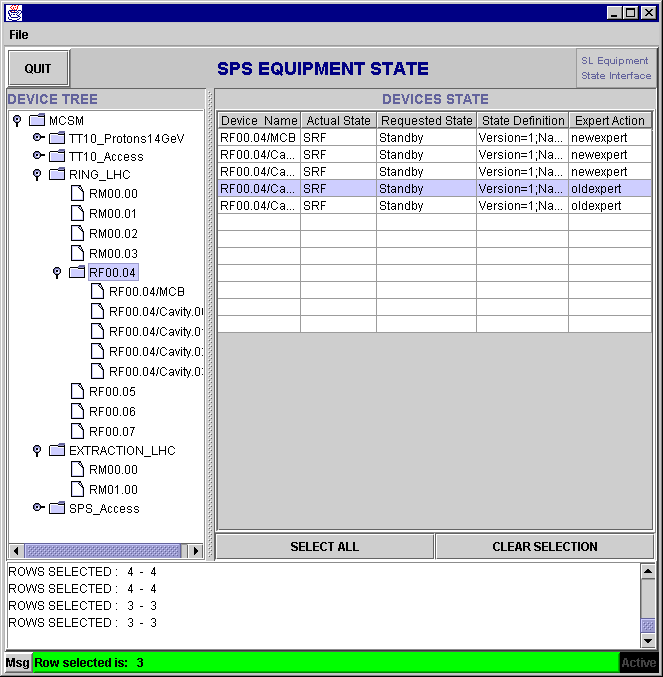
Task: Click the RING_LHC folder icon
Action: point(57,174)
